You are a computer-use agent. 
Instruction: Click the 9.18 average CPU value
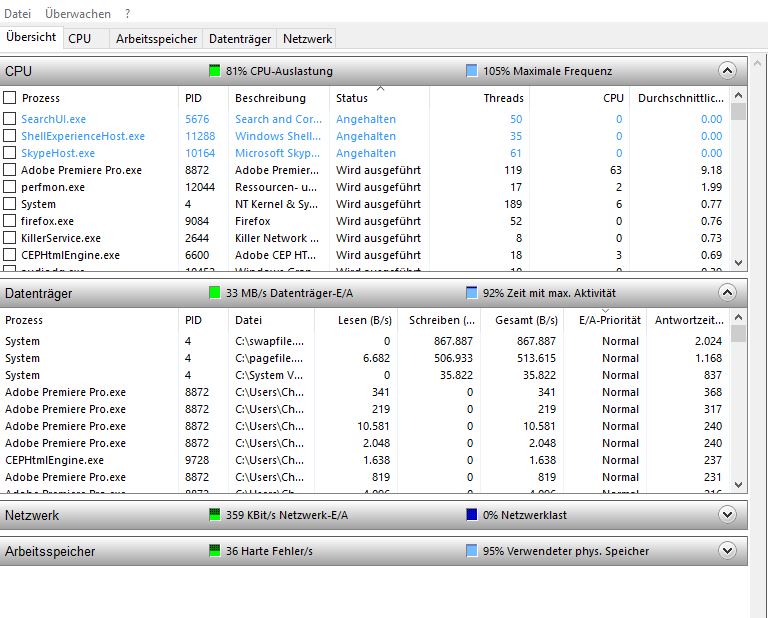tap(711, 170)
